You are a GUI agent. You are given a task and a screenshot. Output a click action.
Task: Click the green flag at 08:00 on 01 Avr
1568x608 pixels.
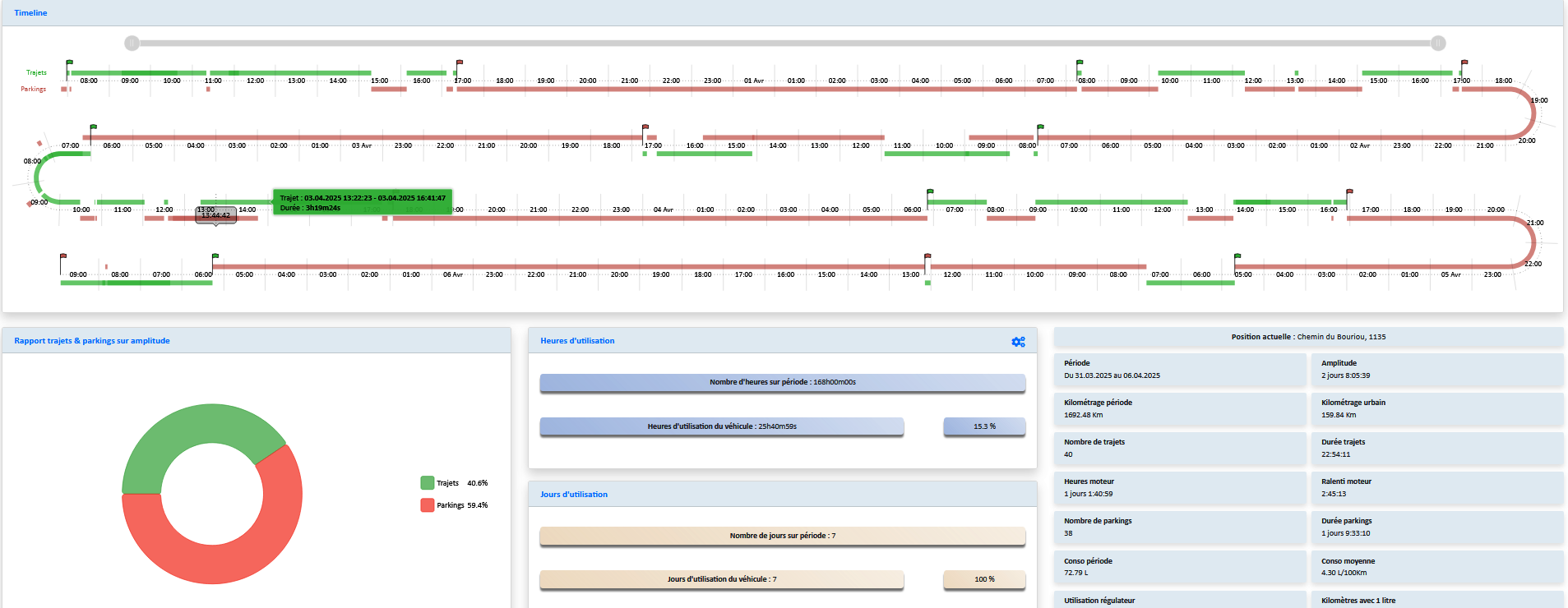(1080, 62)
